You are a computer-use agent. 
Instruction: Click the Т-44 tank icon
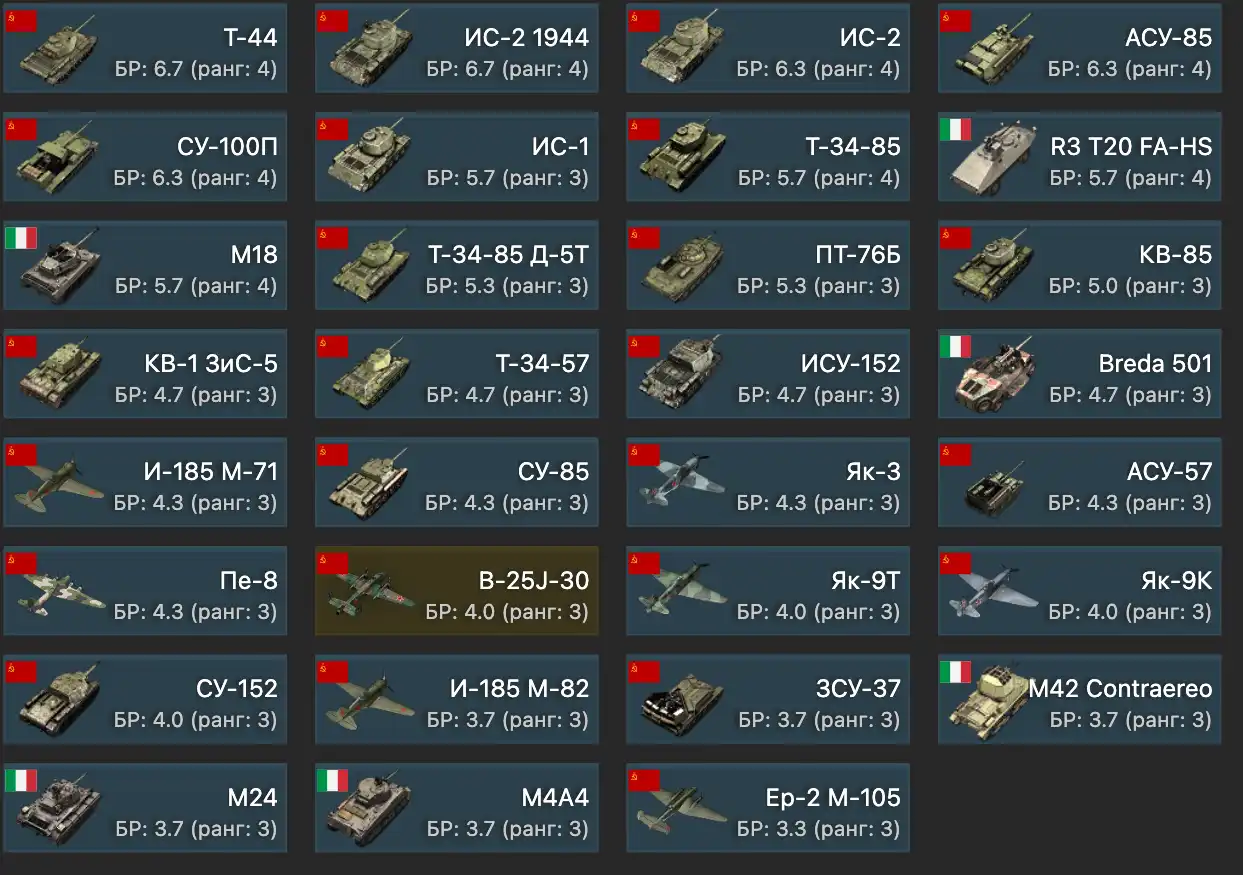pos(60,49)
